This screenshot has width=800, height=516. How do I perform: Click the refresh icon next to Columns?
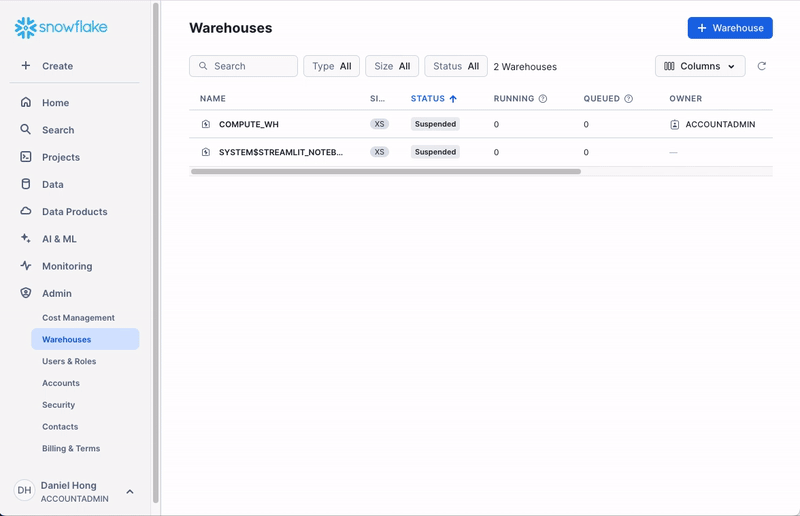(x=762, y=66)
